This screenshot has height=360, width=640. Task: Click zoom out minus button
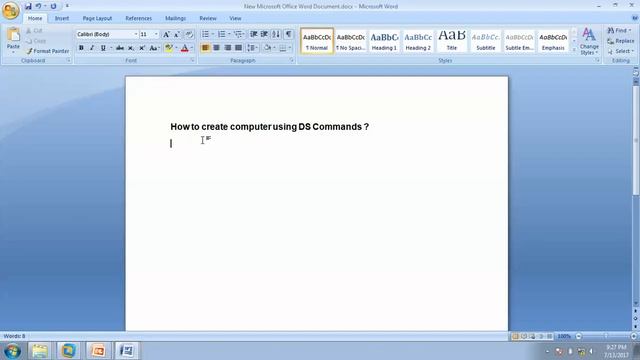[x=579, y=336]
